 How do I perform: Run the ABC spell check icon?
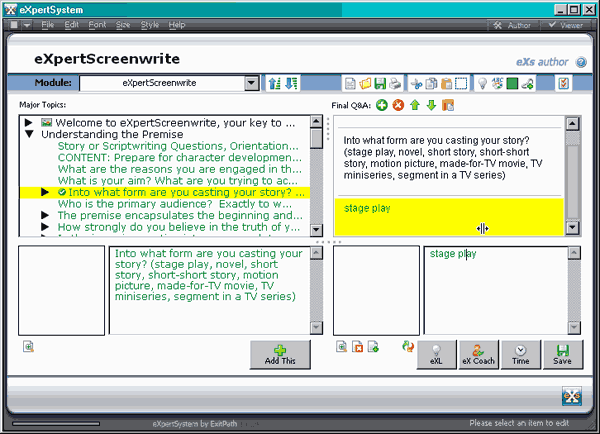pos(497,83)
